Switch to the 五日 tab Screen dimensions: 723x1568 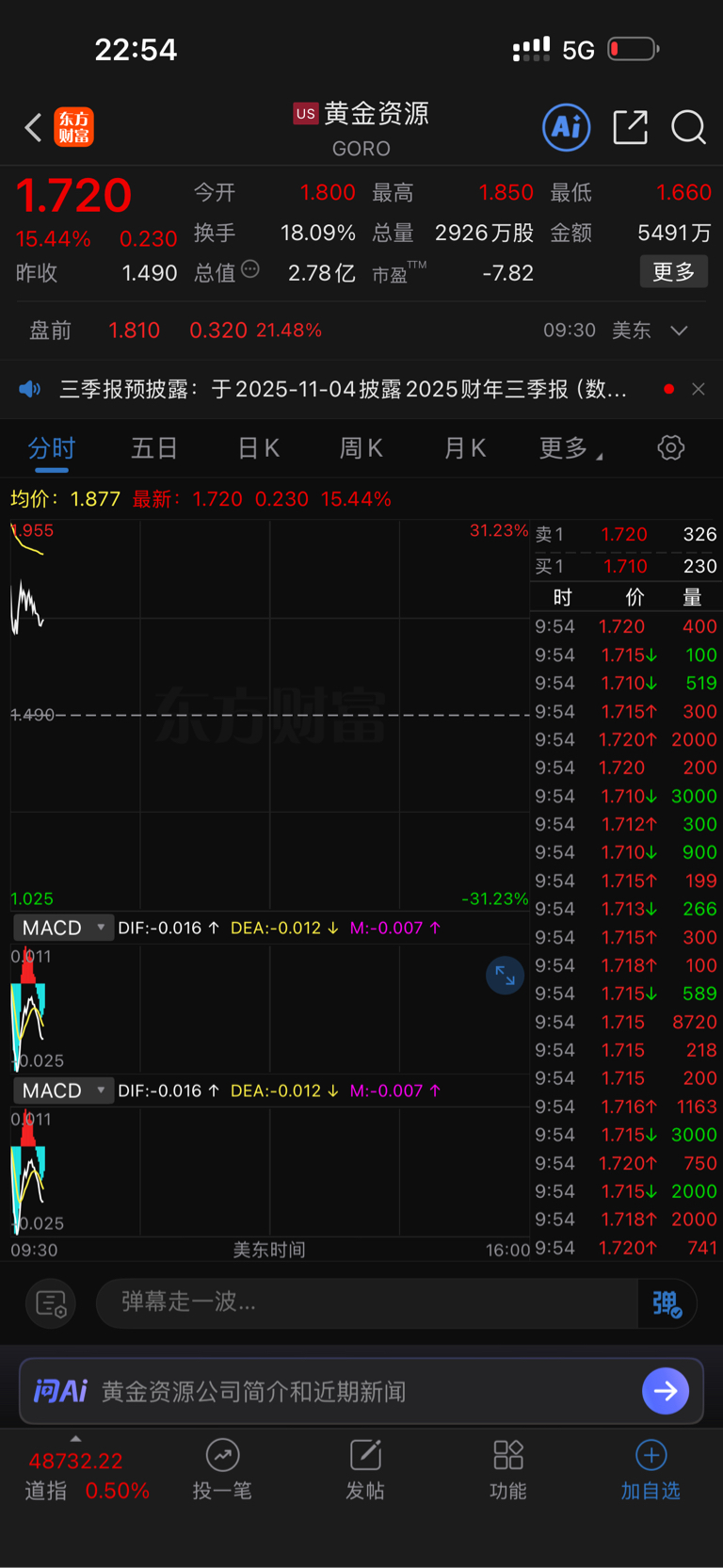coord(154,448)
